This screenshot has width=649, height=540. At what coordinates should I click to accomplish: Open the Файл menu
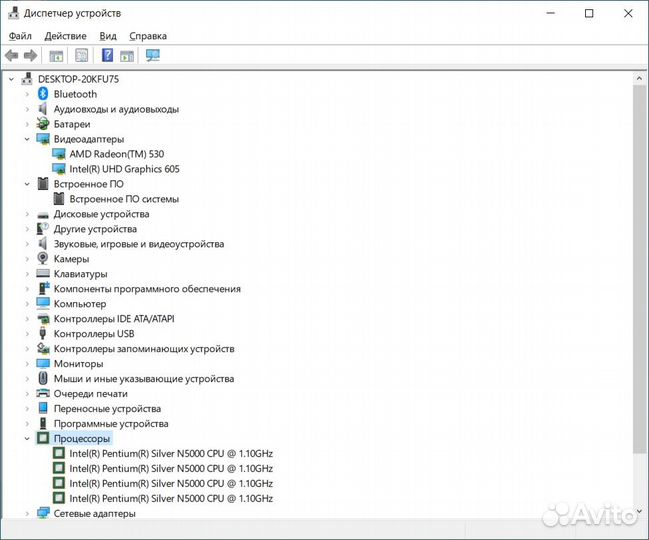pos(20,36)
